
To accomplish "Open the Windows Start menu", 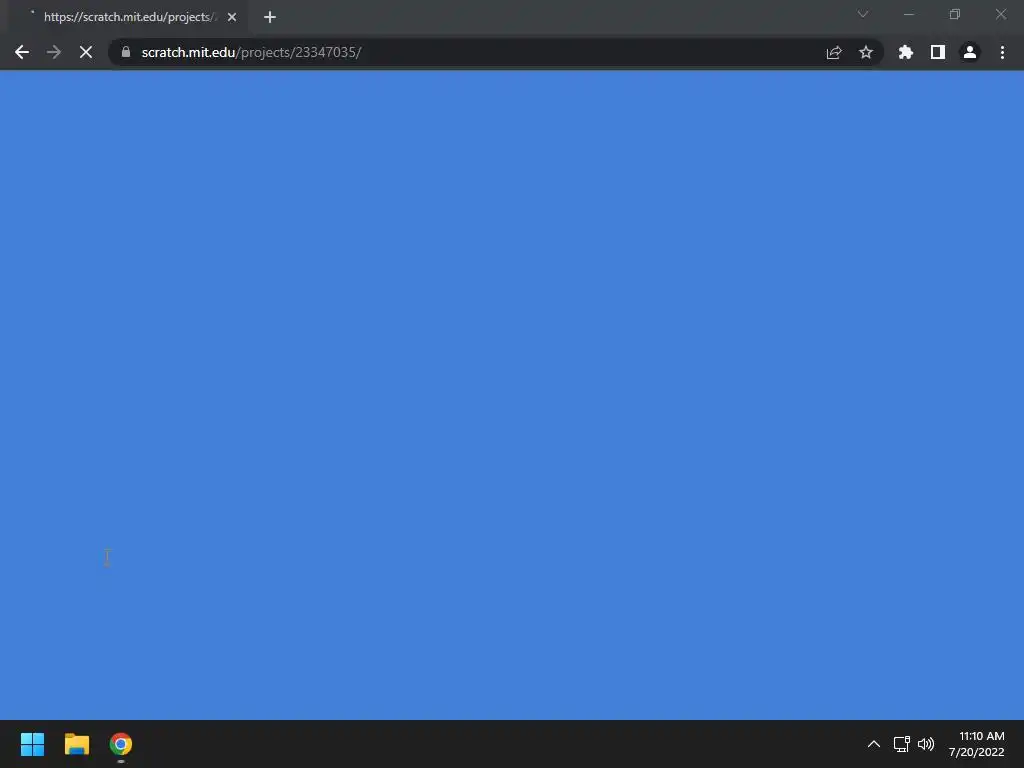I will (x=33, y=744).
